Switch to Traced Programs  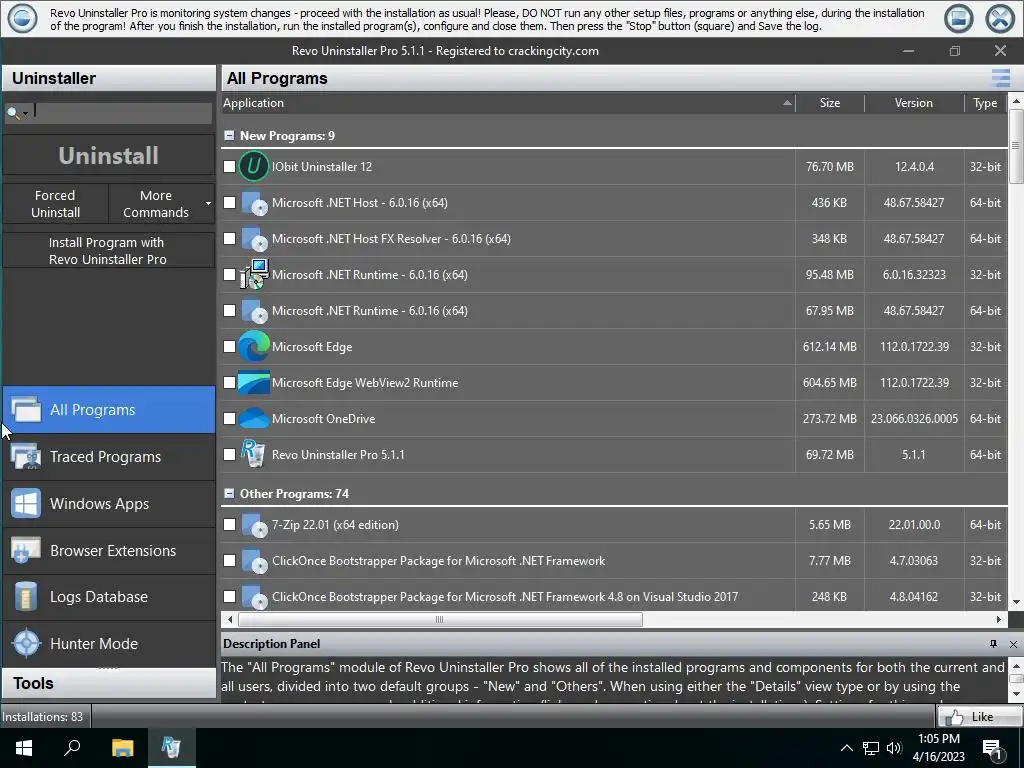(109, 456)
